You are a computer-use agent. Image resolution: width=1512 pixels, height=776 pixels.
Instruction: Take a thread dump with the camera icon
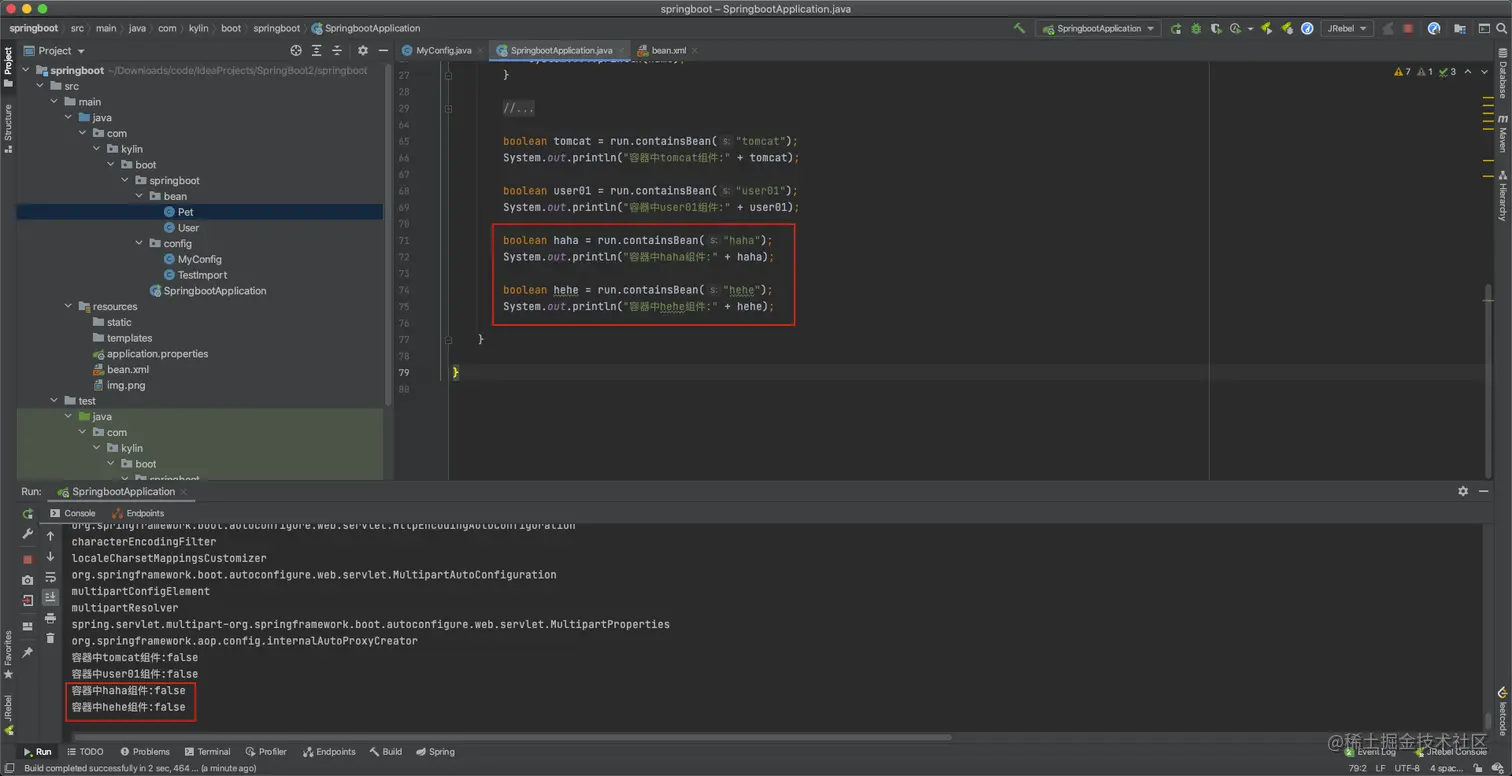(x=28, y=580)
